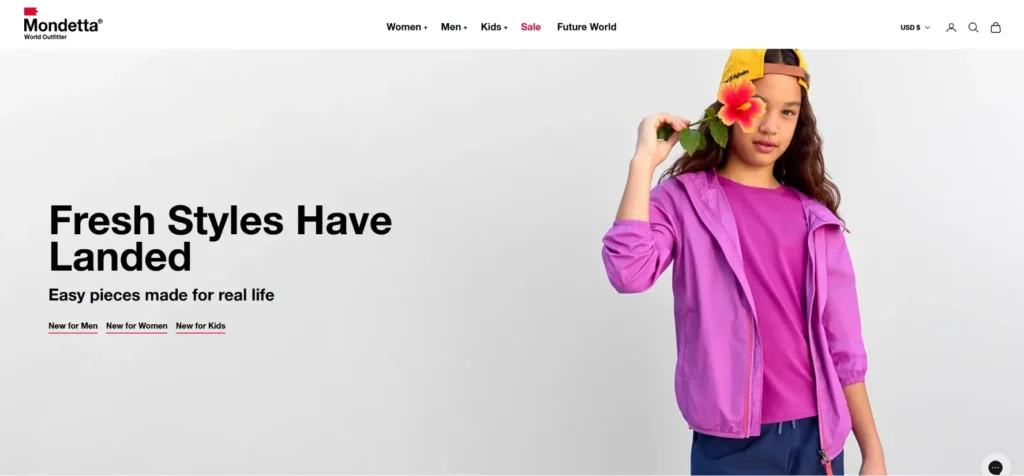Open the USD $ currency selector
Screen dimensions: 1024x476
915,27
